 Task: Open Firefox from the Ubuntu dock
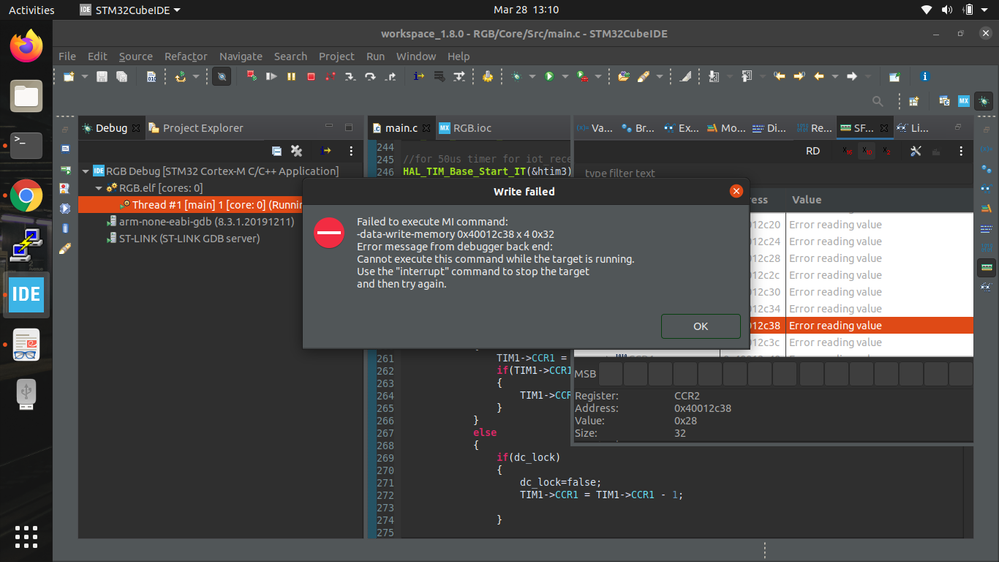26,47
